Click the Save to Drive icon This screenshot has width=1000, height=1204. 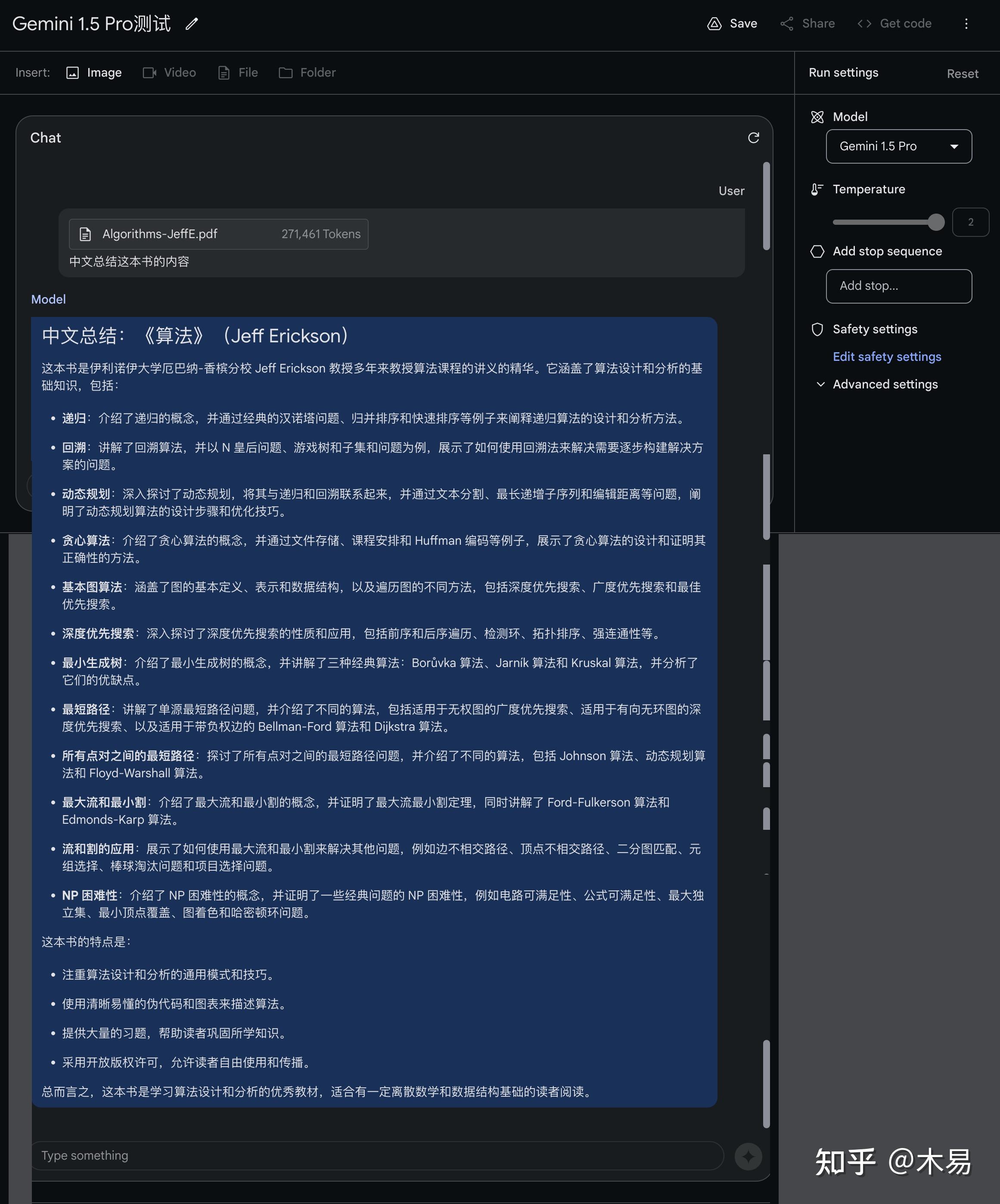[x=714, y=24]
